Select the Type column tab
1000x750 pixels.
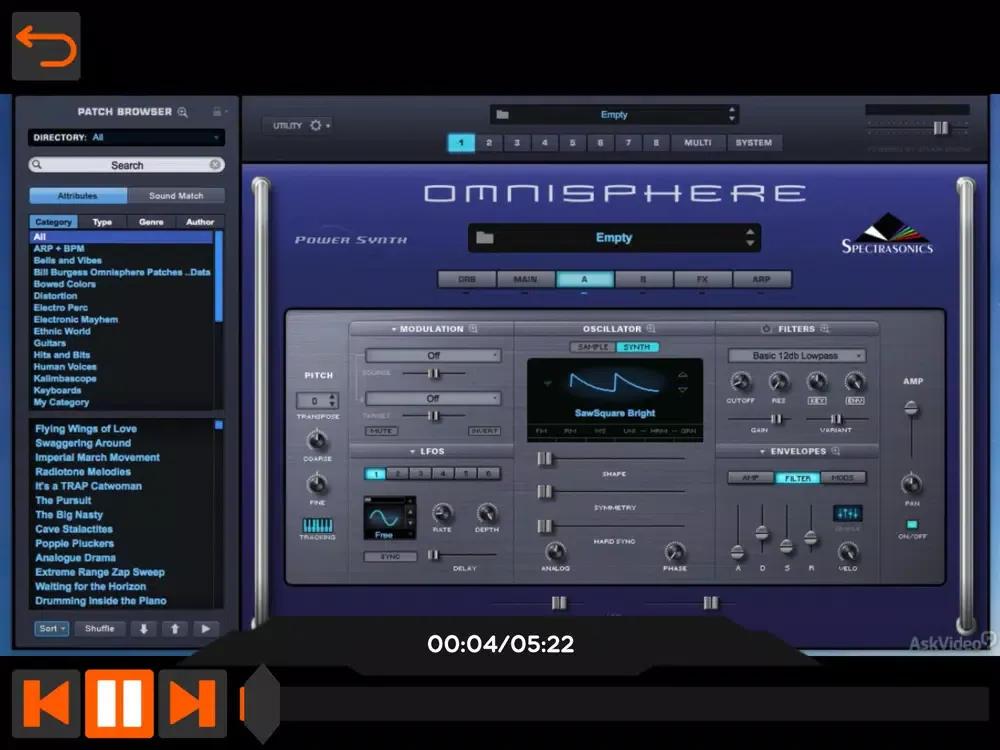click(102, 222)
